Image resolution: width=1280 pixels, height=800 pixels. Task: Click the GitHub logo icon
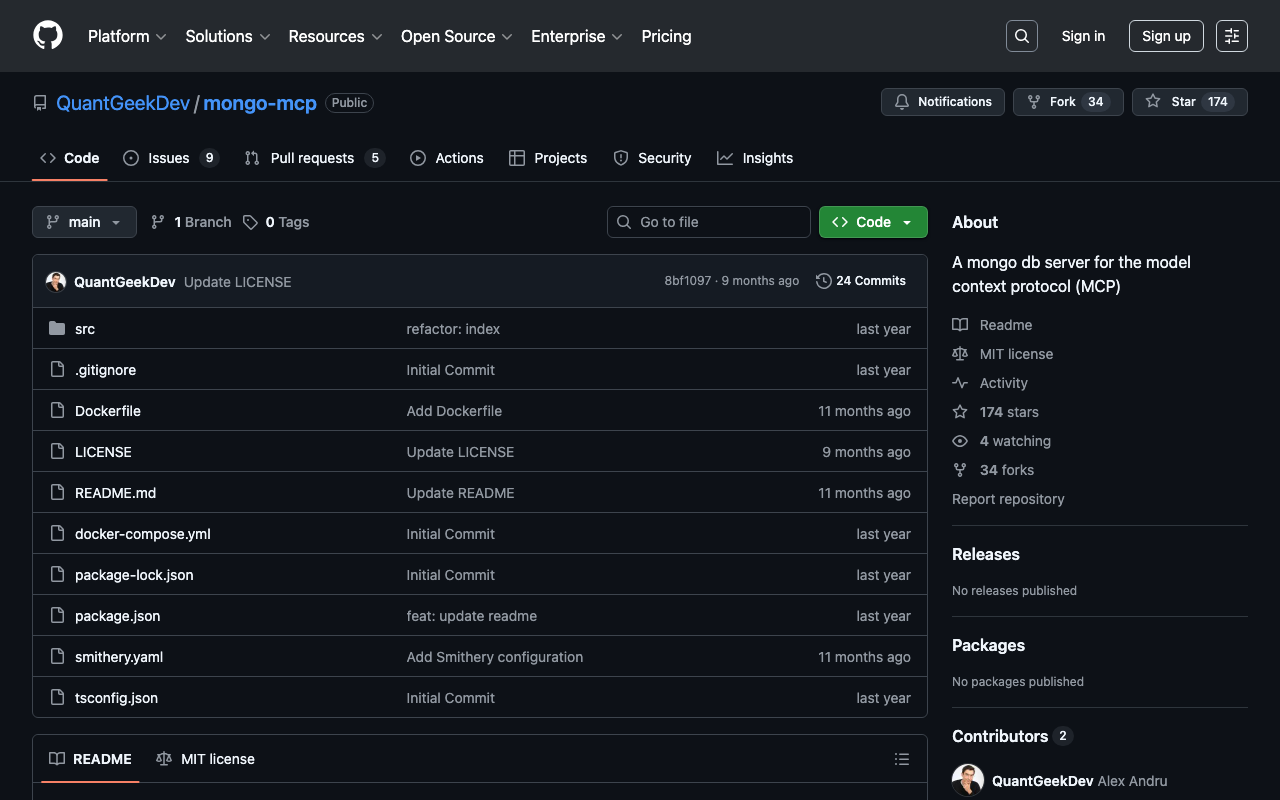[x=48, y=36]
